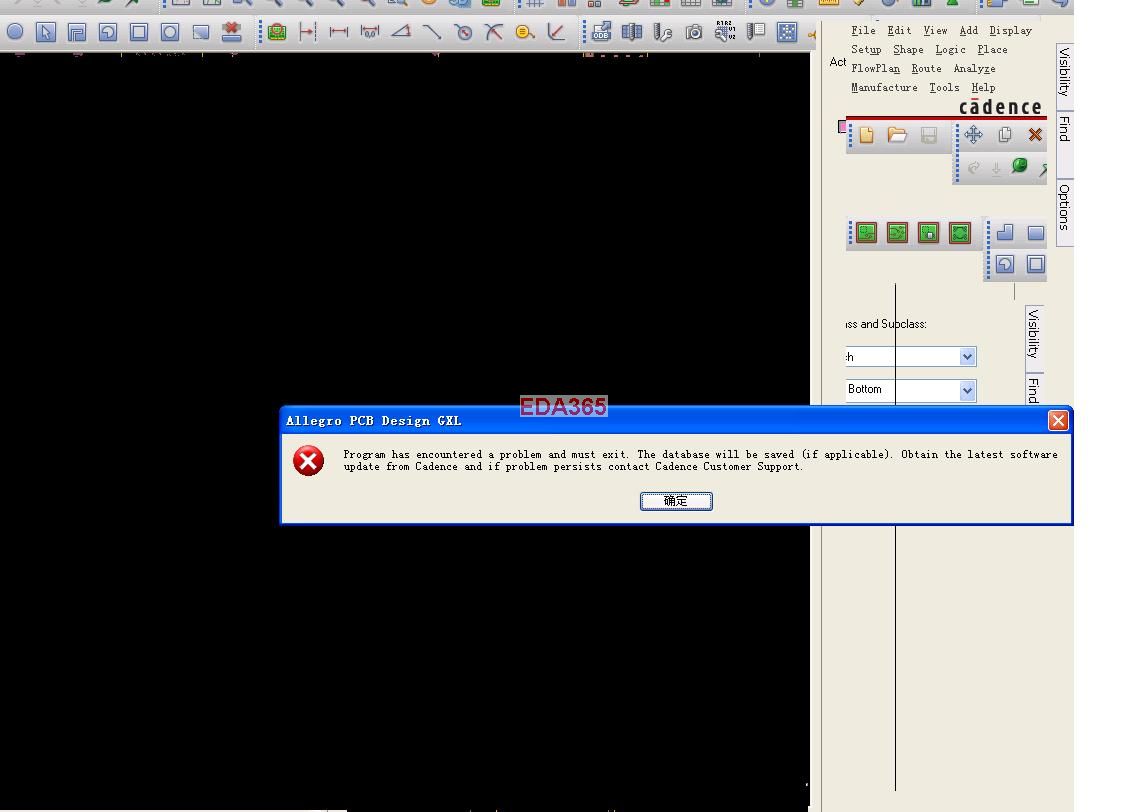
Task: Select the outlined rectangle icon in right panel
Action: click(x=1035, y=264)
